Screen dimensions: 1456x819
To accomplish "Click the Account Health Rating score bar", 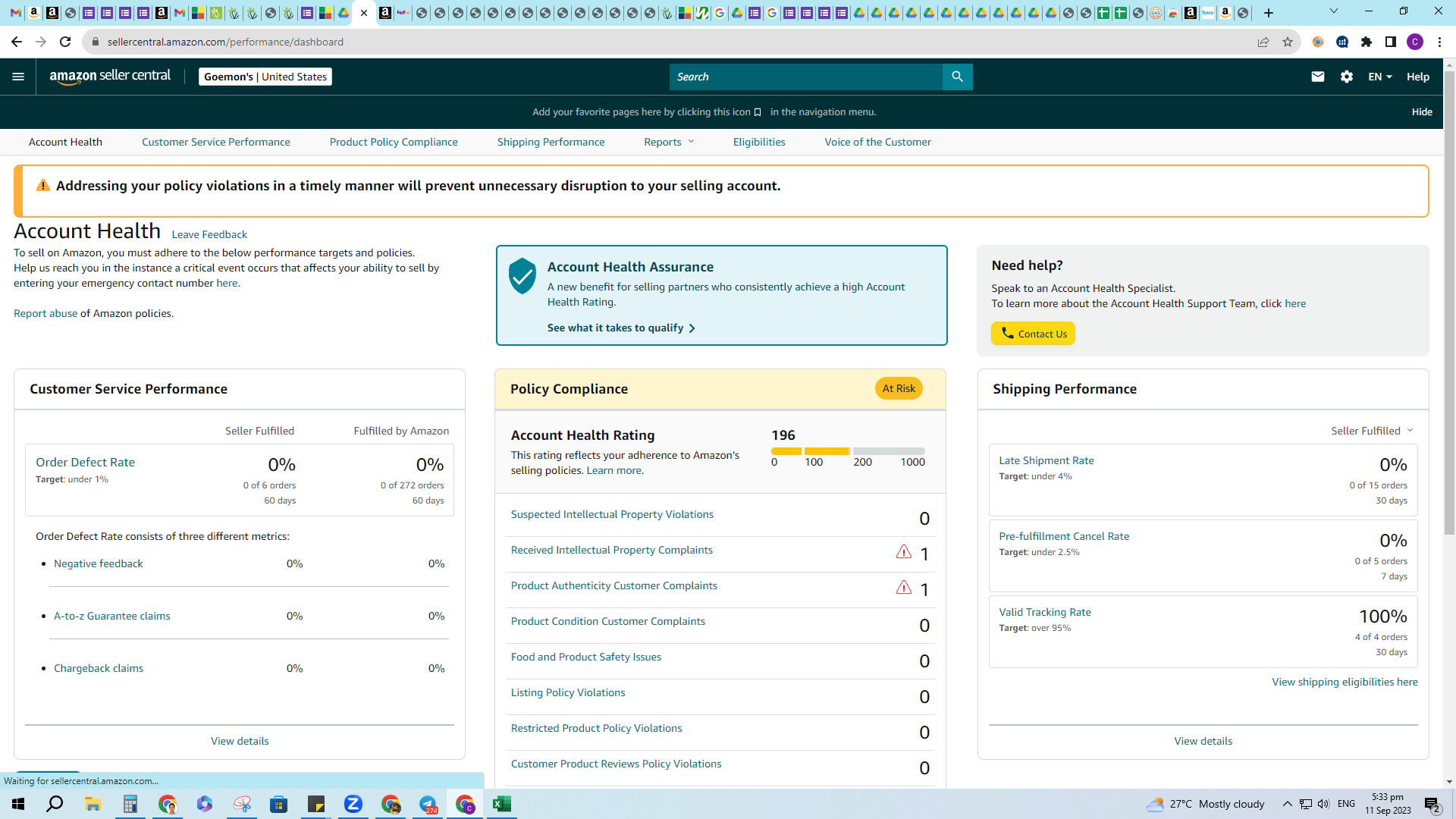I will pyautogui.click(x=848, y=451).
